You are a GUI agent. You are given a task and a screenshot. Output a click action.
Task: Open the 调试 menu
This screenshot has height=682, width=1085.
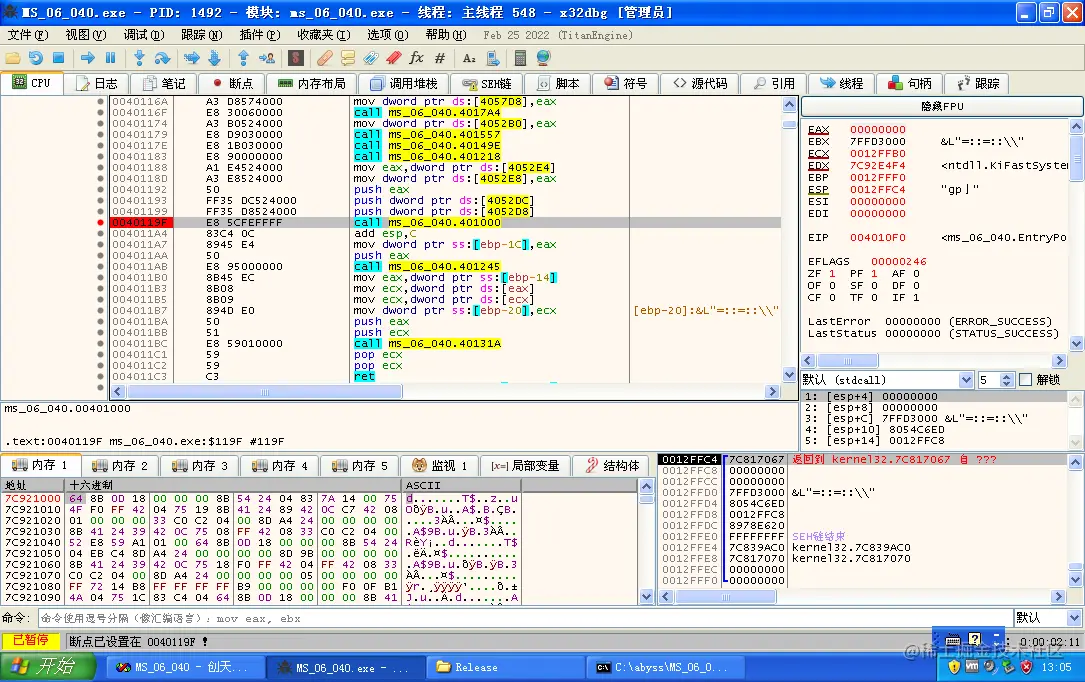[x=144, y=35]
